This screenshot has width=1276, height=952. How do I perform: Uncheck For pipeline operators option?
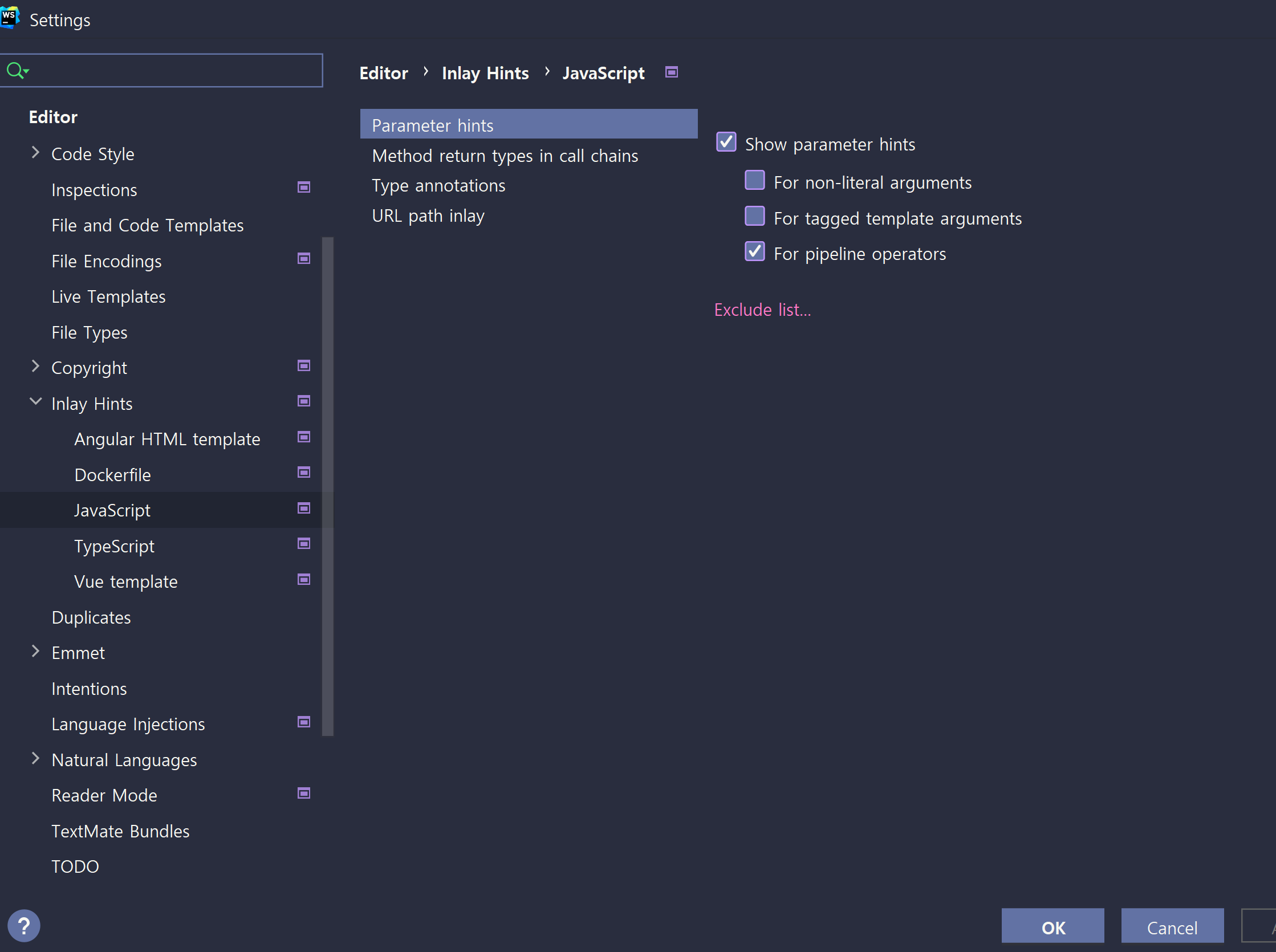click(x=754, y=252)
